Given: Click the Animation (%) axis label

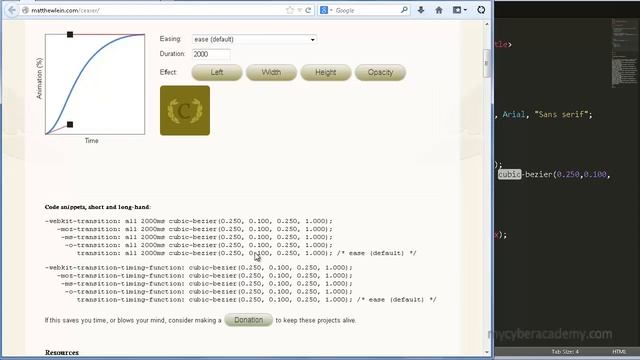Looking at the screenshot, I should (39, 78).
